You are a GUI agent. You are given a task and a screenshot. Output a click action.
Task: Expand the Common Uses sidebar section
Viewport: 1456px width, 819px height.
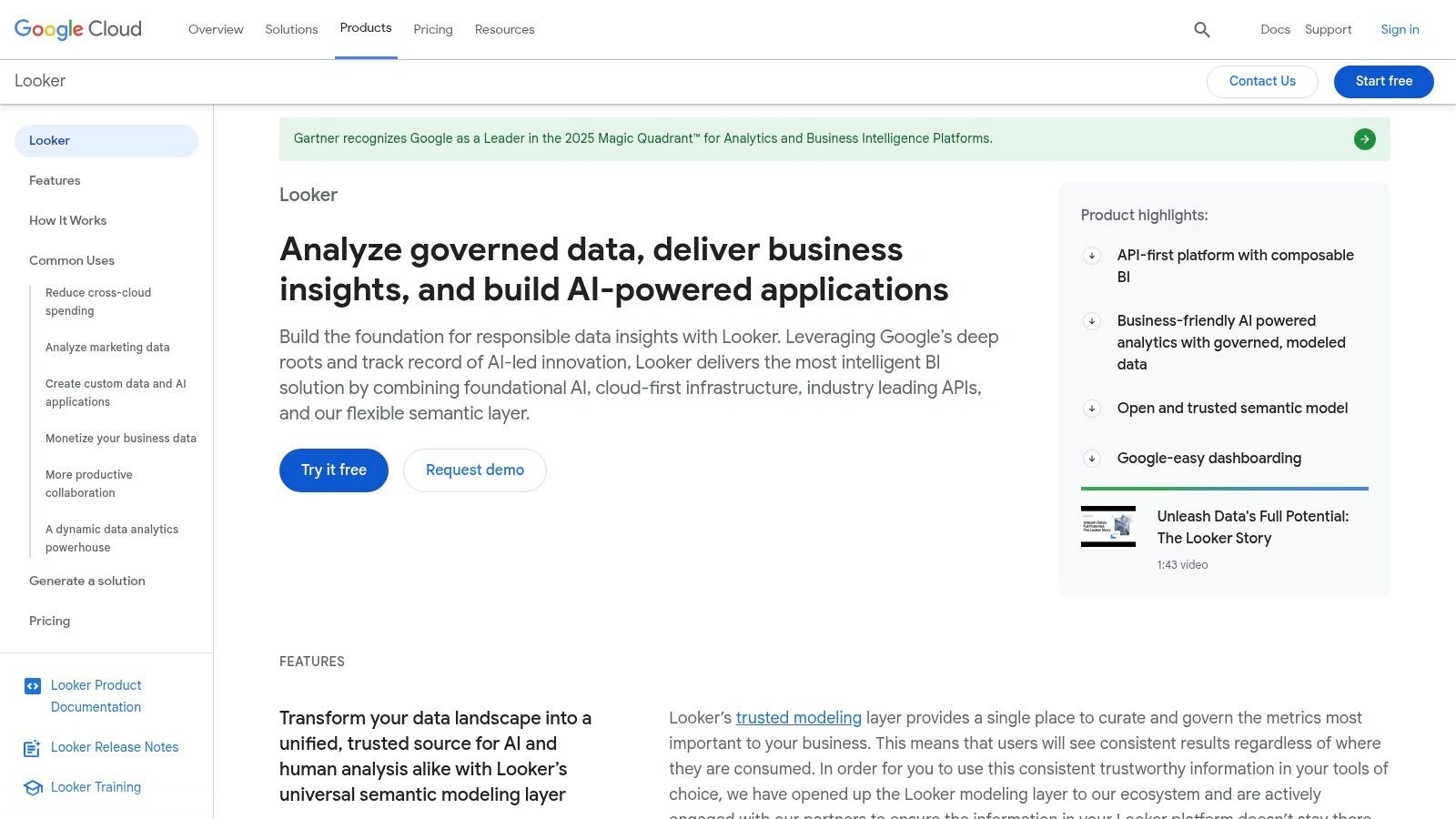pyautogui.click(x=72, y=260)
